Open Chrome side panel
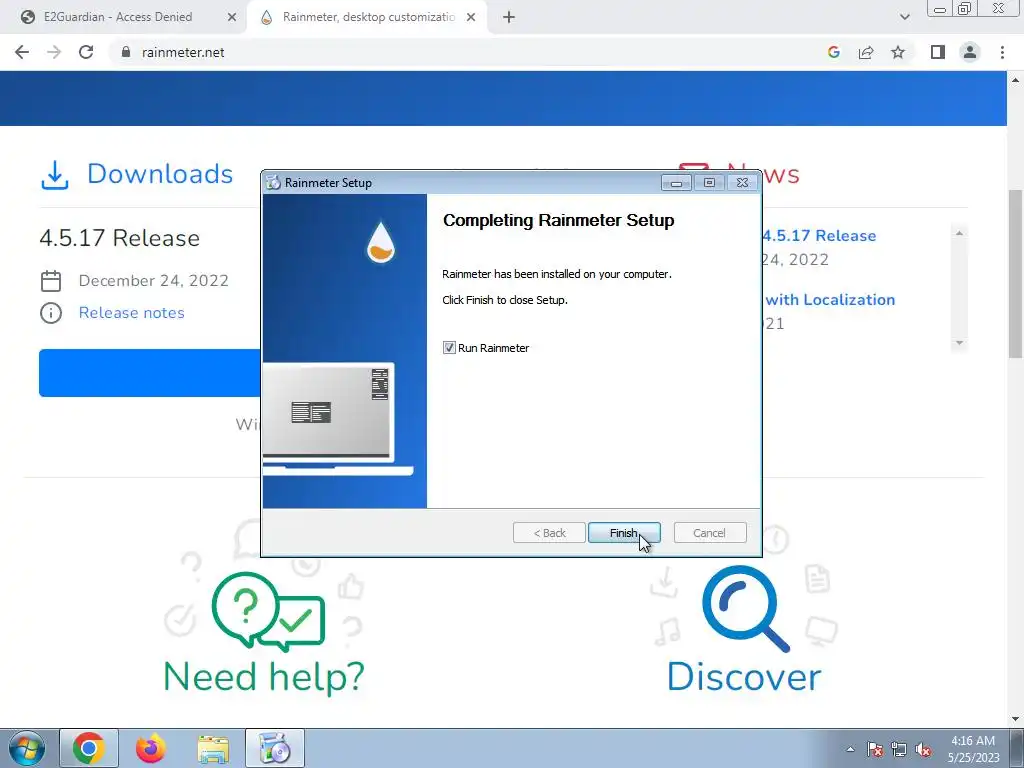This screenshot has width=1024, height=768. tap(938, 52)
